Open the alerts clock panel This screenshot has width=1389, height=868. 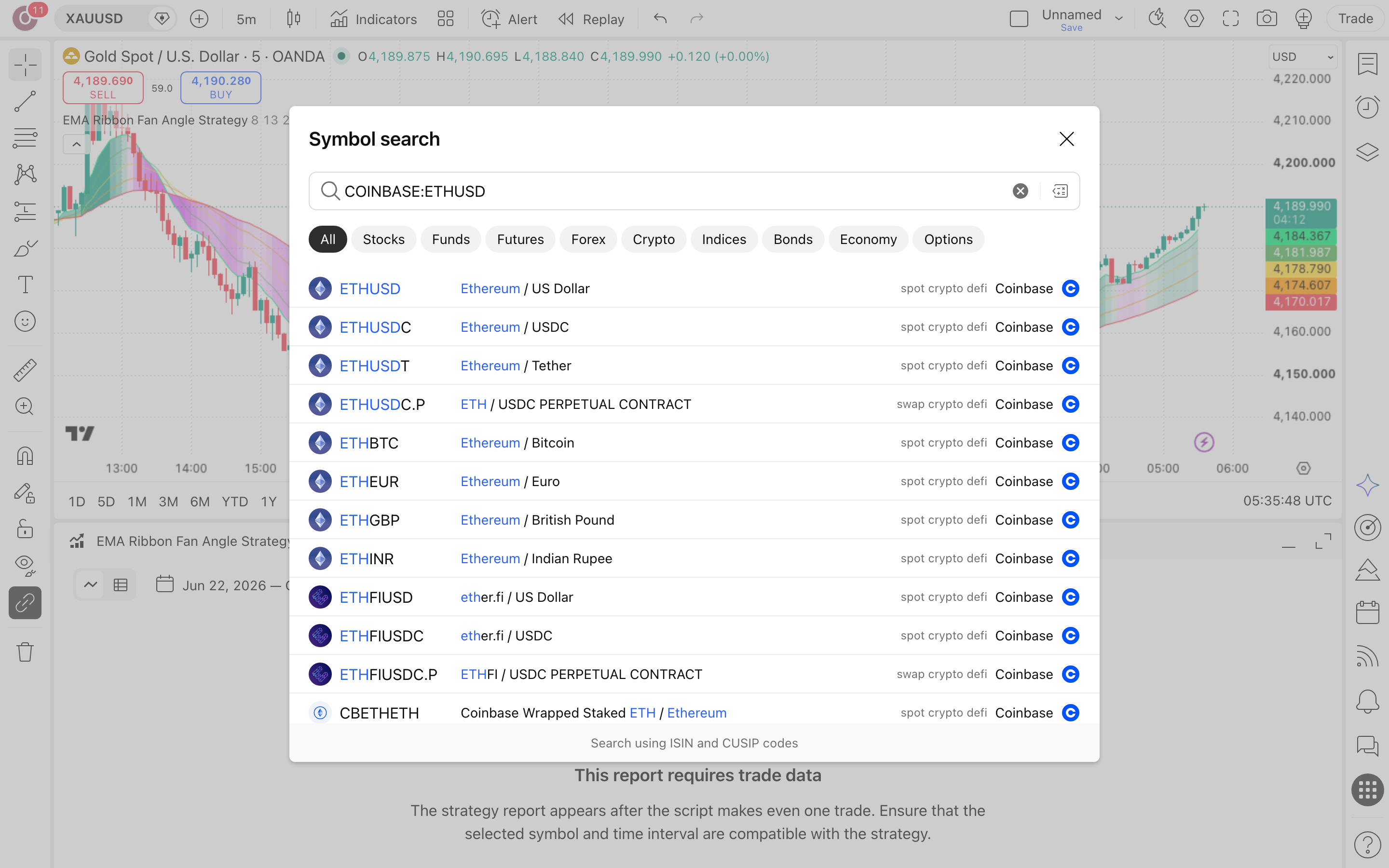pos(1367,107)
